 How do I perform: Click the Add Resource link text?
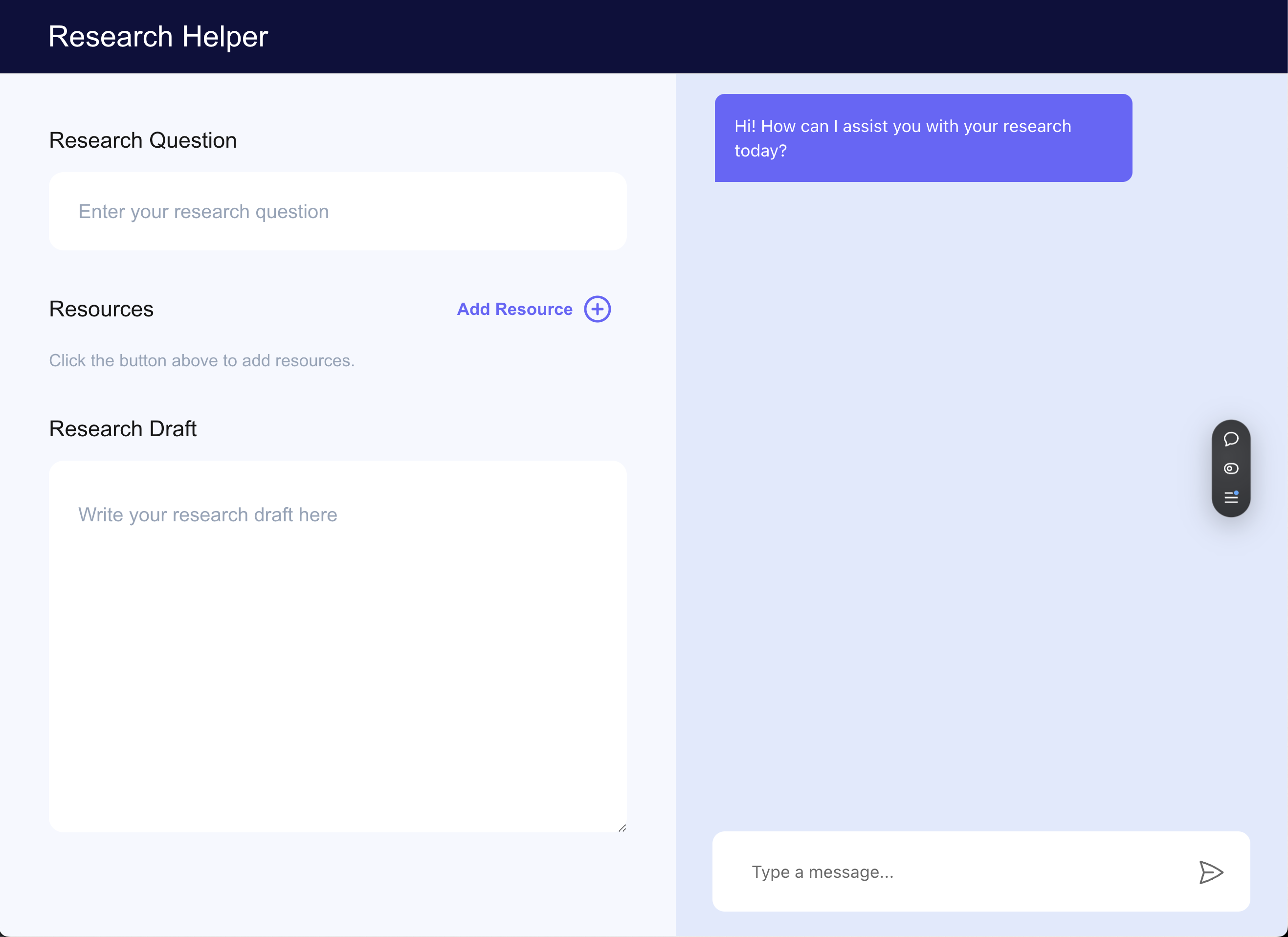pos(514,309)
